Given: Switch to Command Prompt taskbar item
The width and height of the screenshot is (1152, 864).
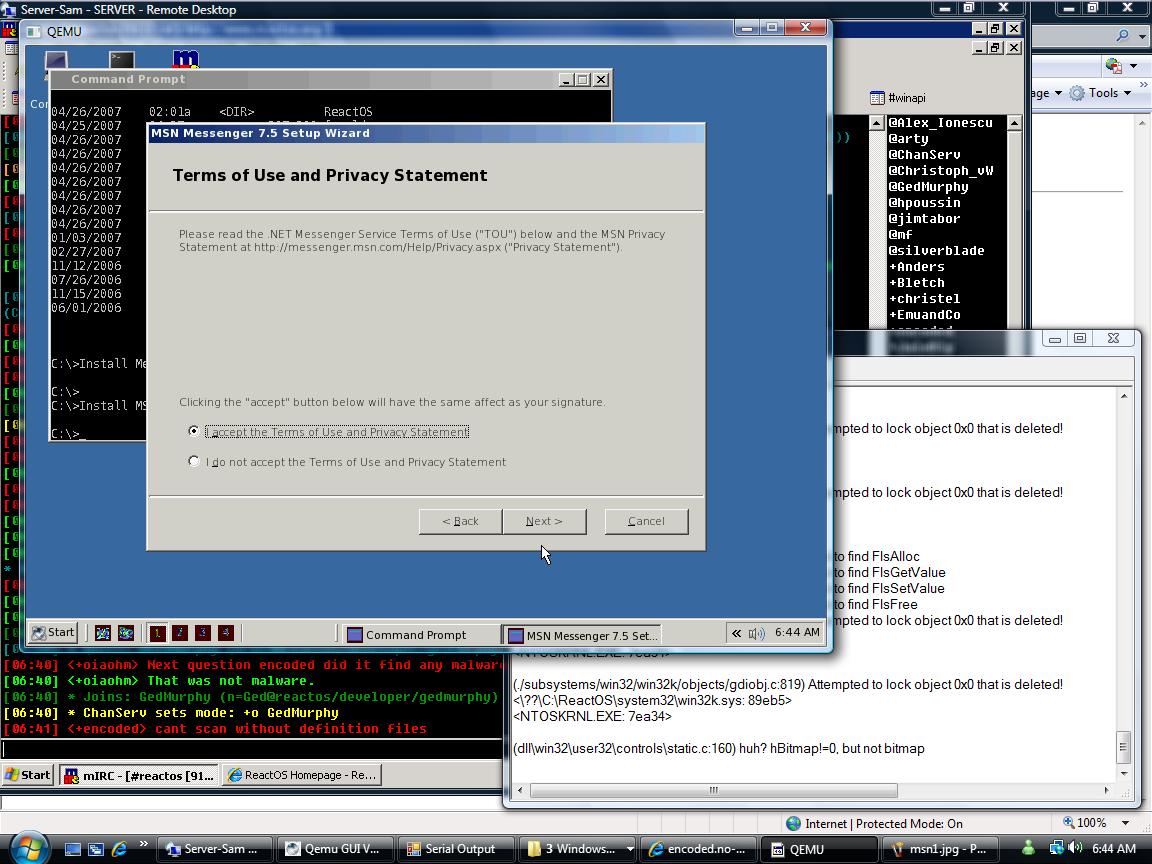Looking at the screenshot, I should [418, 635].
